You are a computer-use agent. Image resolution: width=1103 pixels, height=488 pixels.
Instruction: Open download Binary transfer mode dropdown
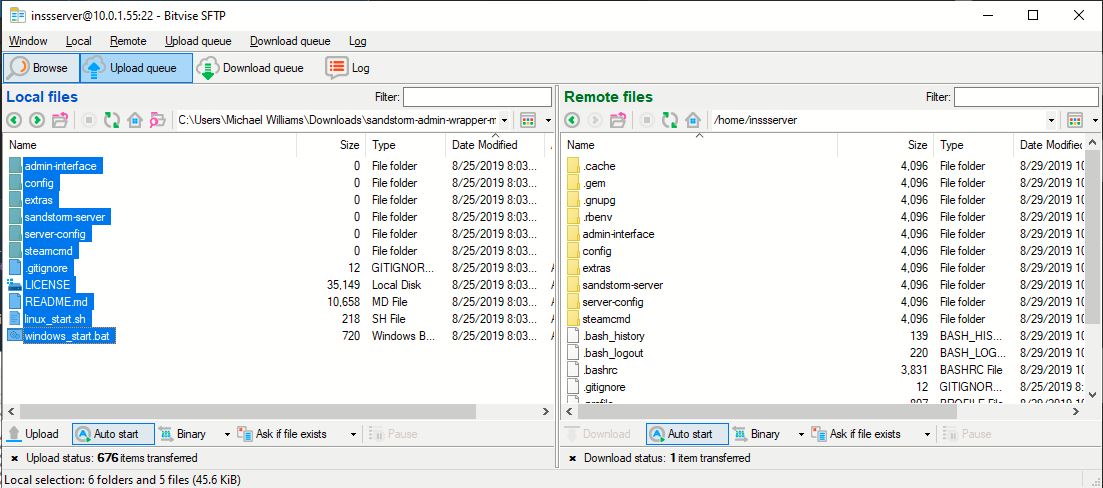pos(801,435)
